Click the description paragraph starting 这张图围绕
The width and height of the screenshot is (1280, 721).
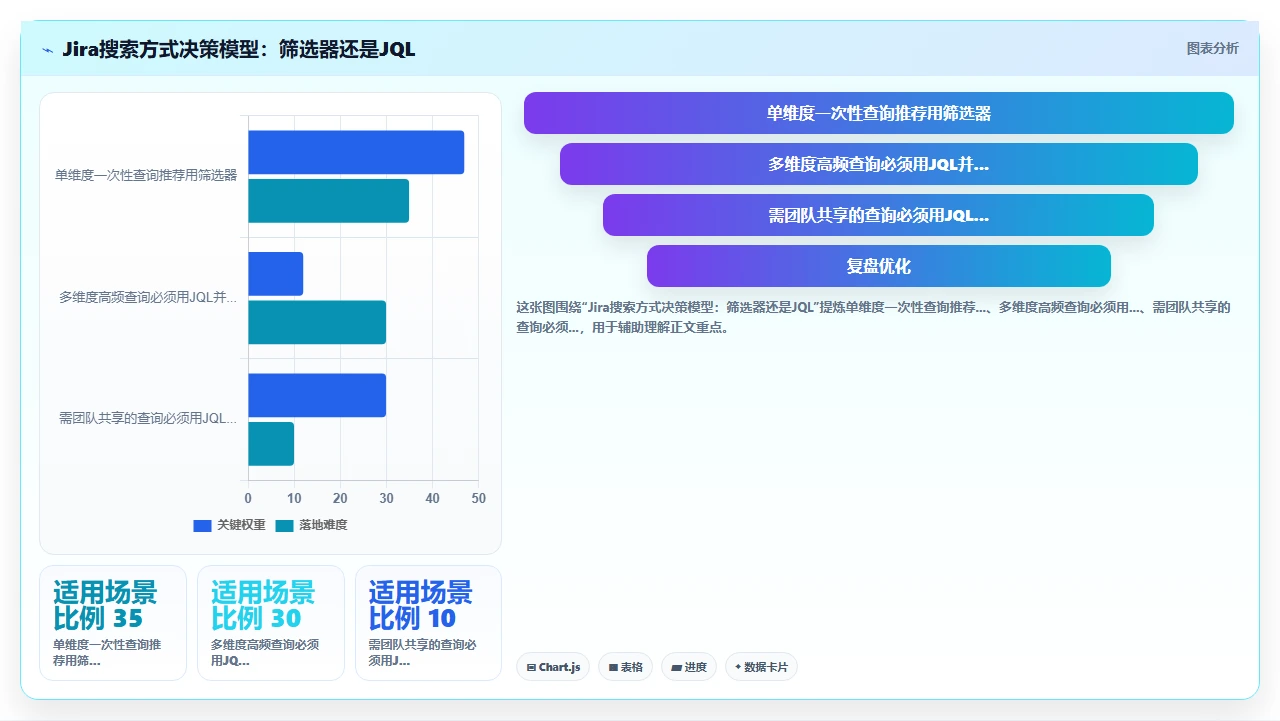coord(873,317)
